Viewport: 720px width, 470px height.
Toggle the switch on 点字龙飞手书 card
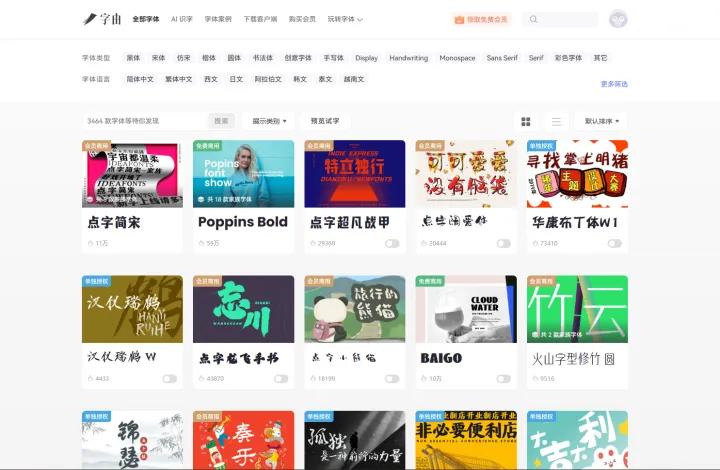click(281, 379)
